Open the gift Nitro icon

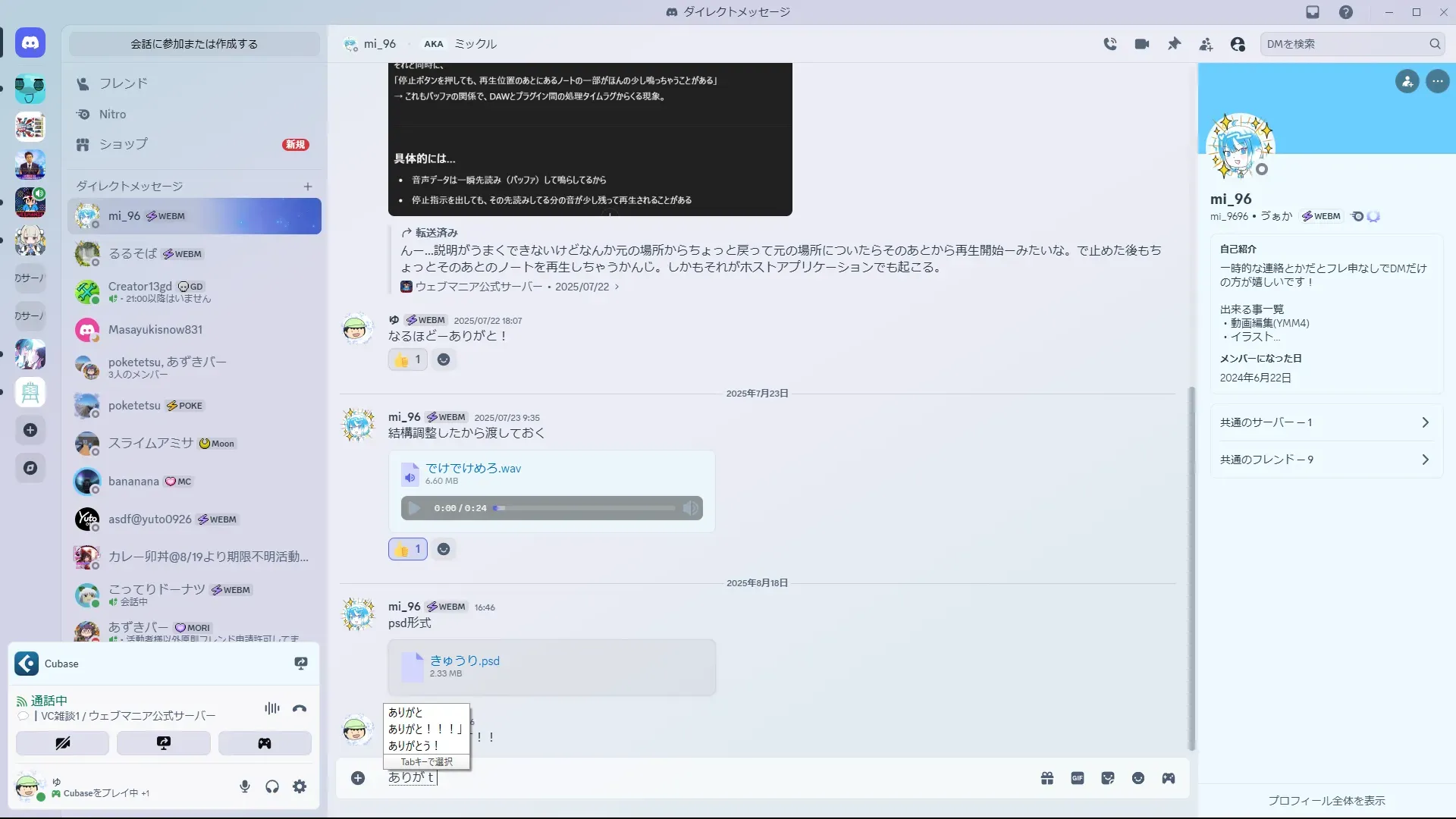click(1047, 778)
